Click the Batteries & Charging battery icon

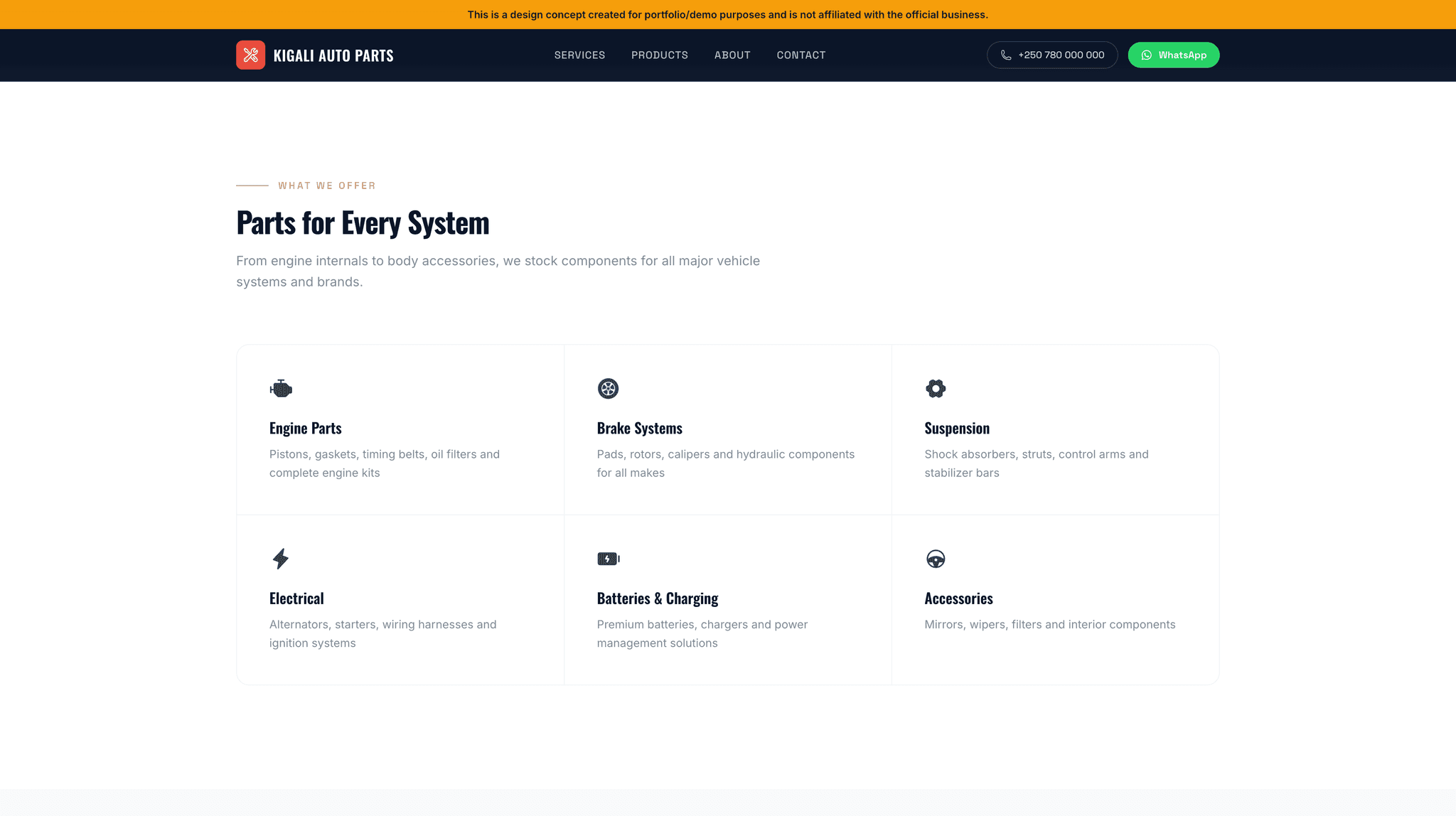(609, 559)
